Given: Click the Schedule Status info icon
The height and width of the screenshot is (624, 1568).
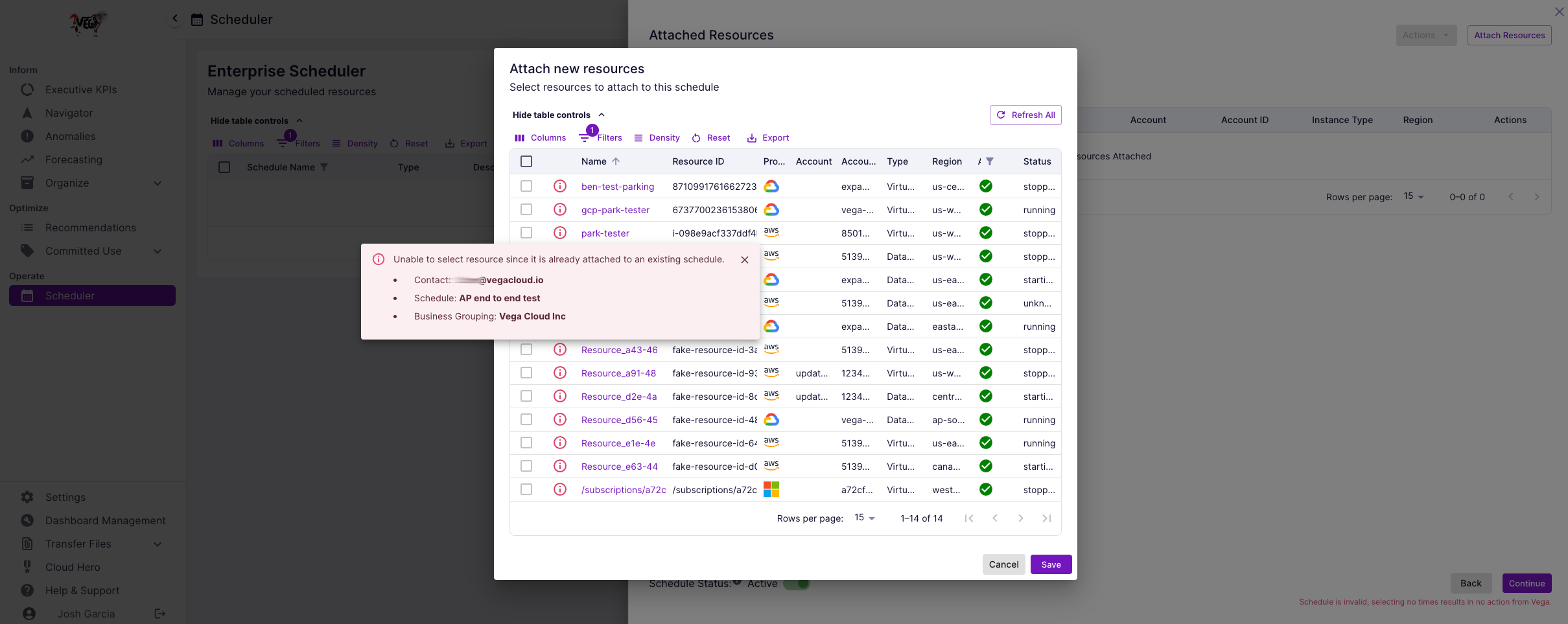Looking at the screenshot, I should pyautogui.click(x=737, y=582).
